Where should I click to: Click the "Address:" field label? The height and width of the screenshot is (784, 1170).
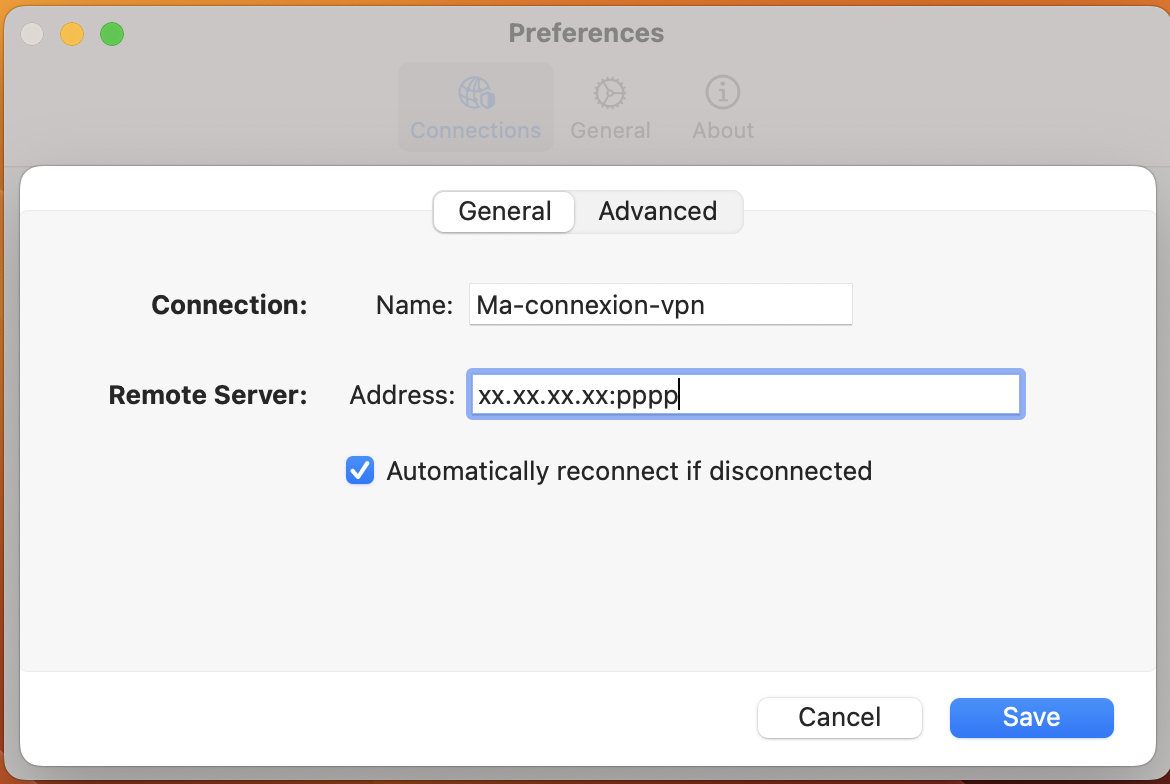[402, 395]
